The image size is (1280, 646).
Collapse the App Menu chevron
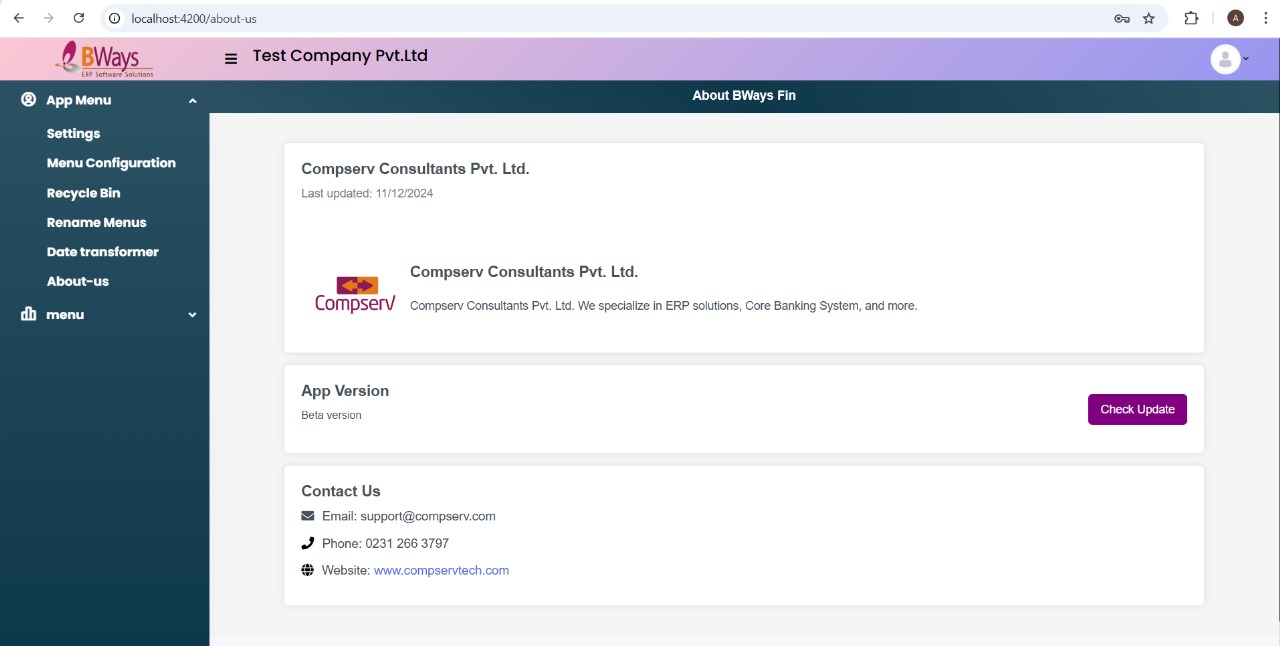(x=192, y=101)
